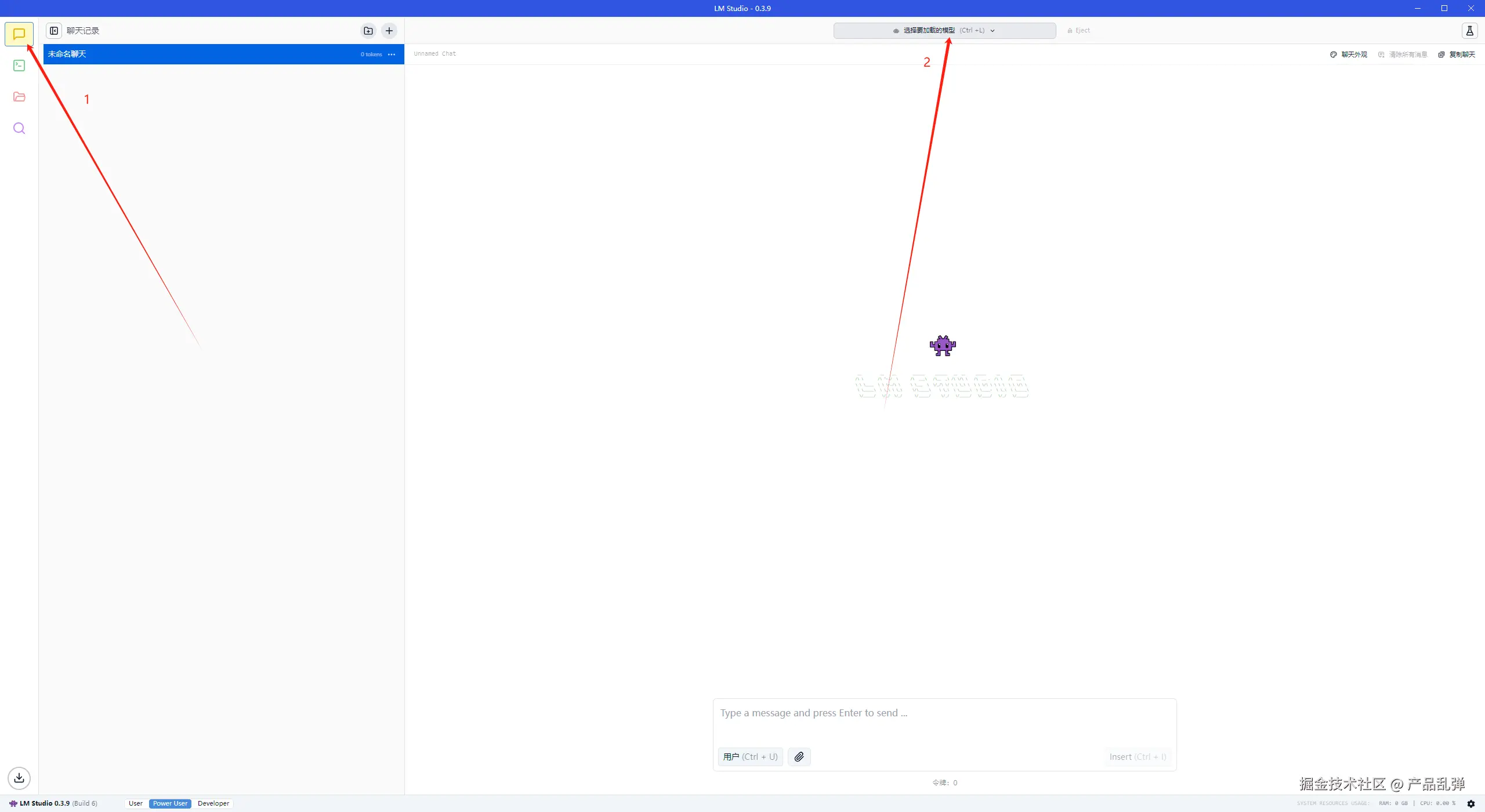This screenshot has height=812, width=1485.
Task: Open the Discover search sidebar icon
Action: (19, 128)
